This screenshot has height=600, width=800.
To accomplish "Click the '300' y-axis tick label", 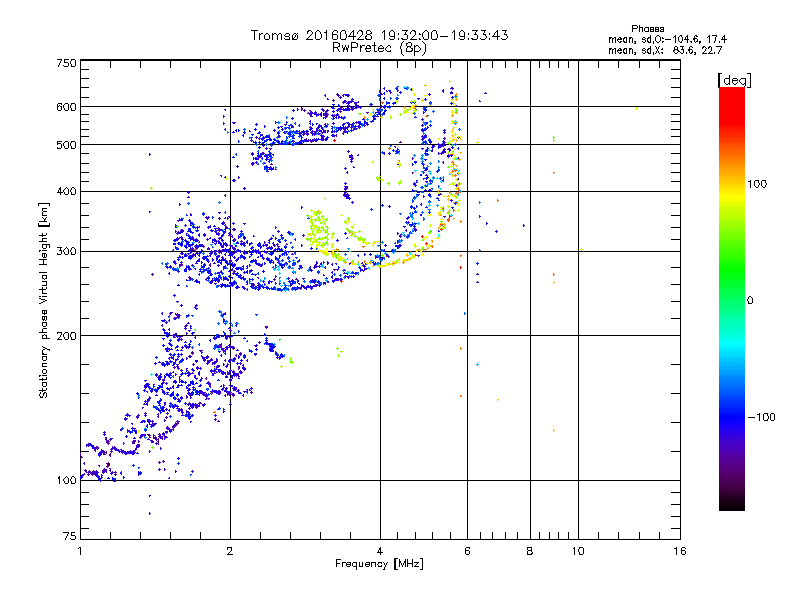I will click(66, 252).
